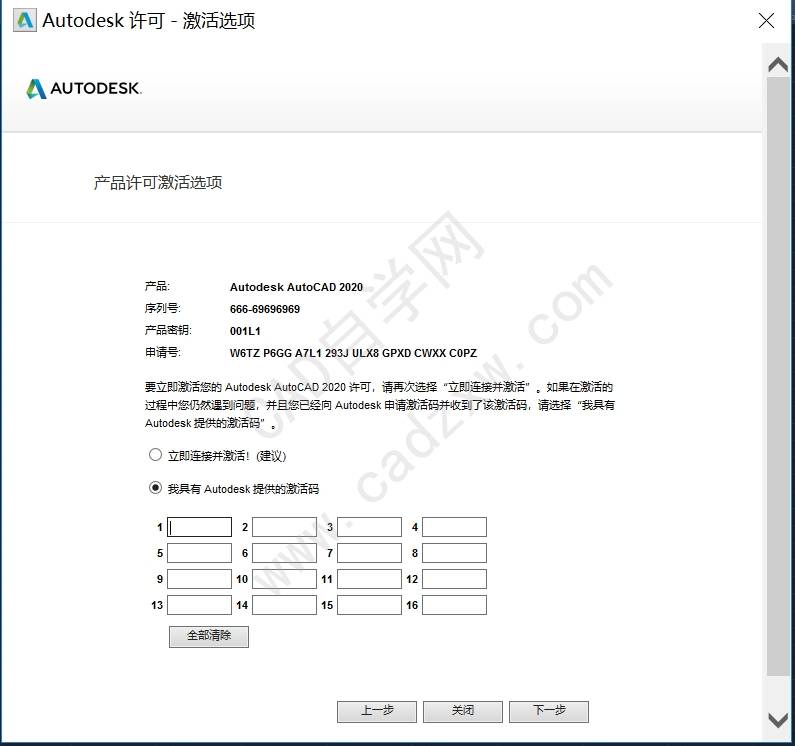
Task: Click the vertical scrollbar thumb
Action: (x=778, y=376)
